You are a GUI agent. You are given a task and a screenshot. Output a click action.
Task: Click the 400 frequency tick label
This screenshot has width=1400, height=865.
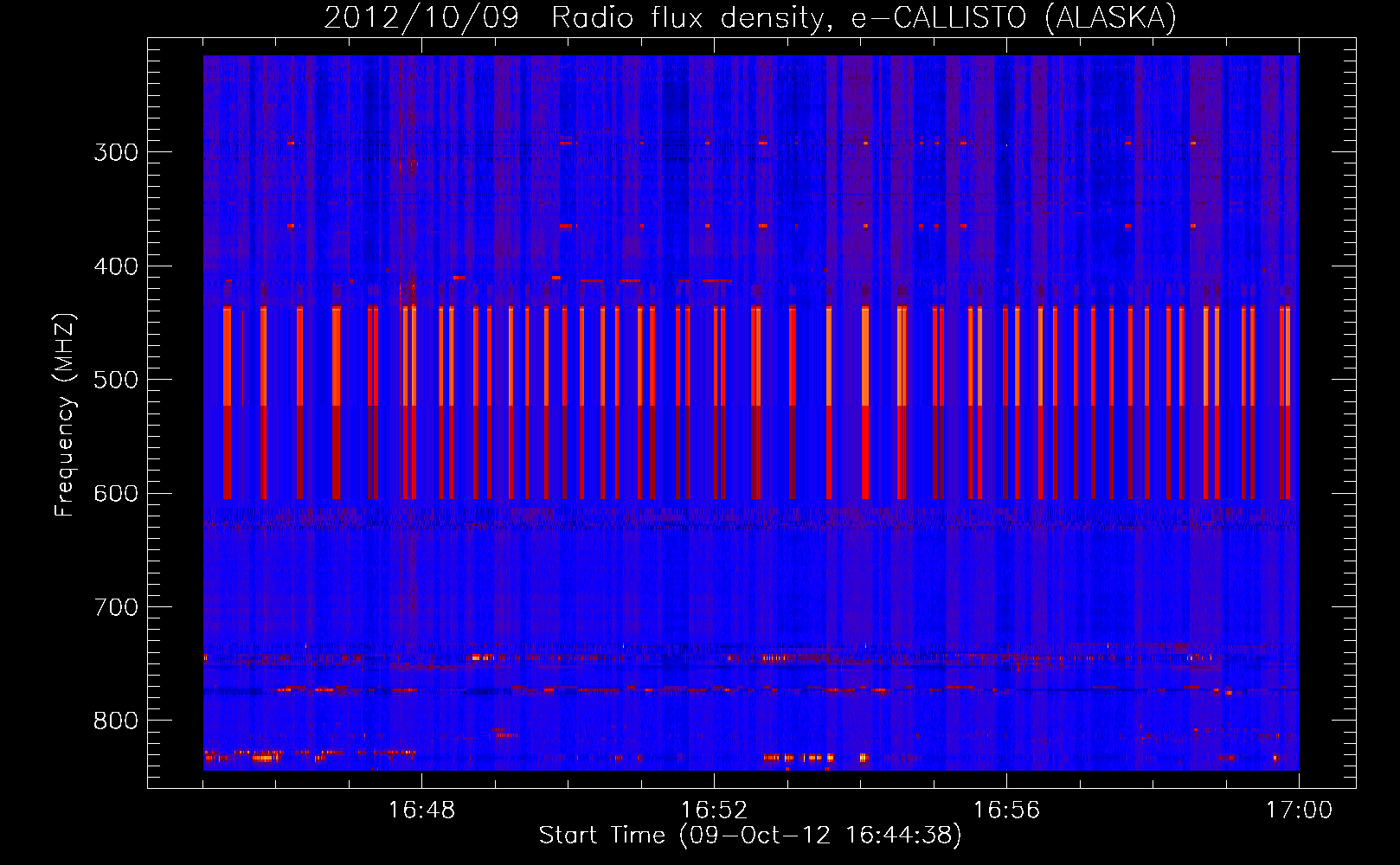pyautogui.click(x=116, y=266)
